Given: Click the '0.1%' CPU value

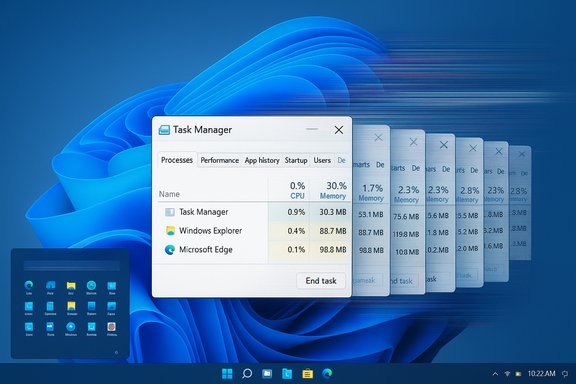Looking at the screenshot, I should coord(296,250).
